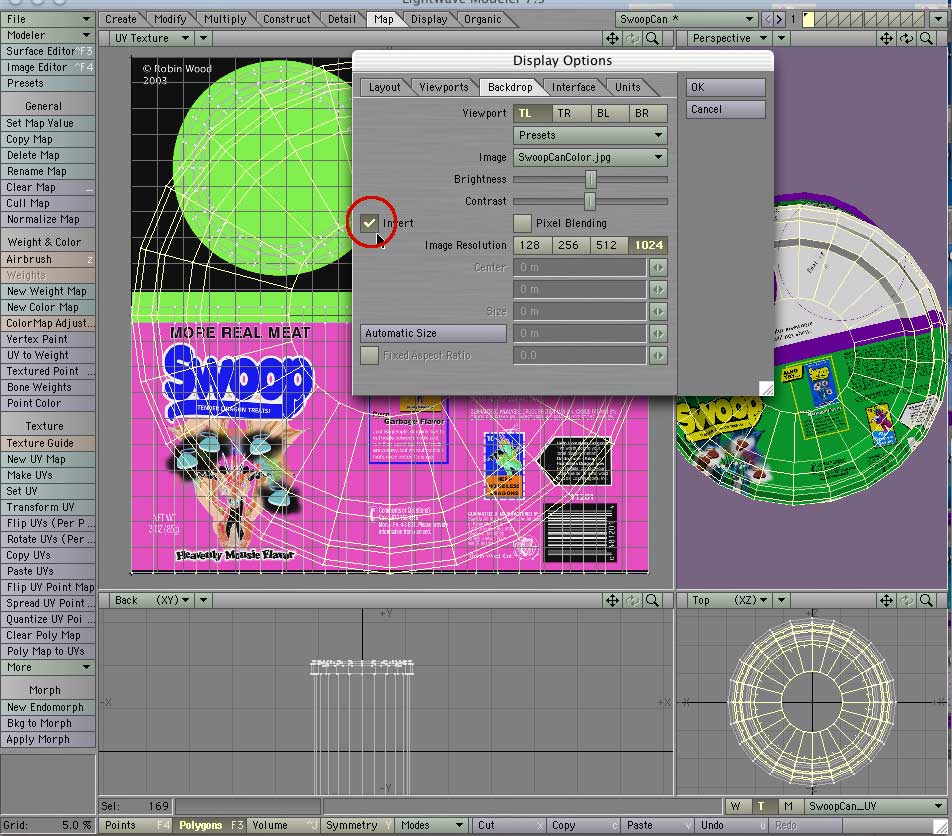Open the SwoopCan object dropdown
This screenshot has width=952, height=836.
pyautogui.click(x=685, y=19)
